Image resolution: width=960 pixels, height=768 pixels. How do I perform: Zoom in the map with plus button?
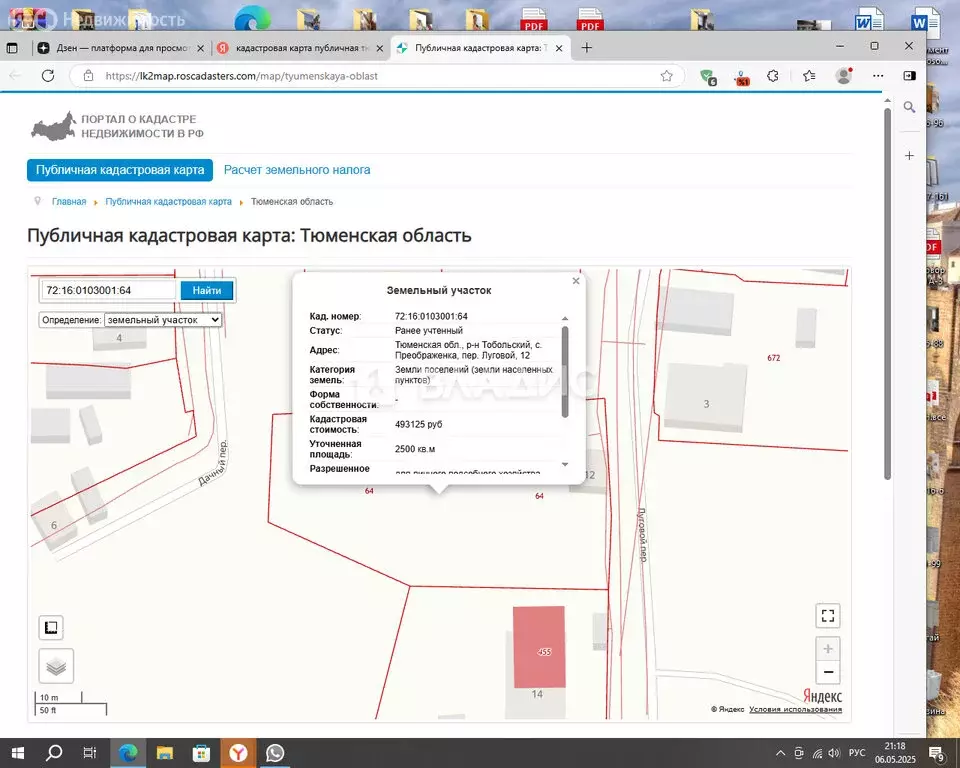click(828, 649)
